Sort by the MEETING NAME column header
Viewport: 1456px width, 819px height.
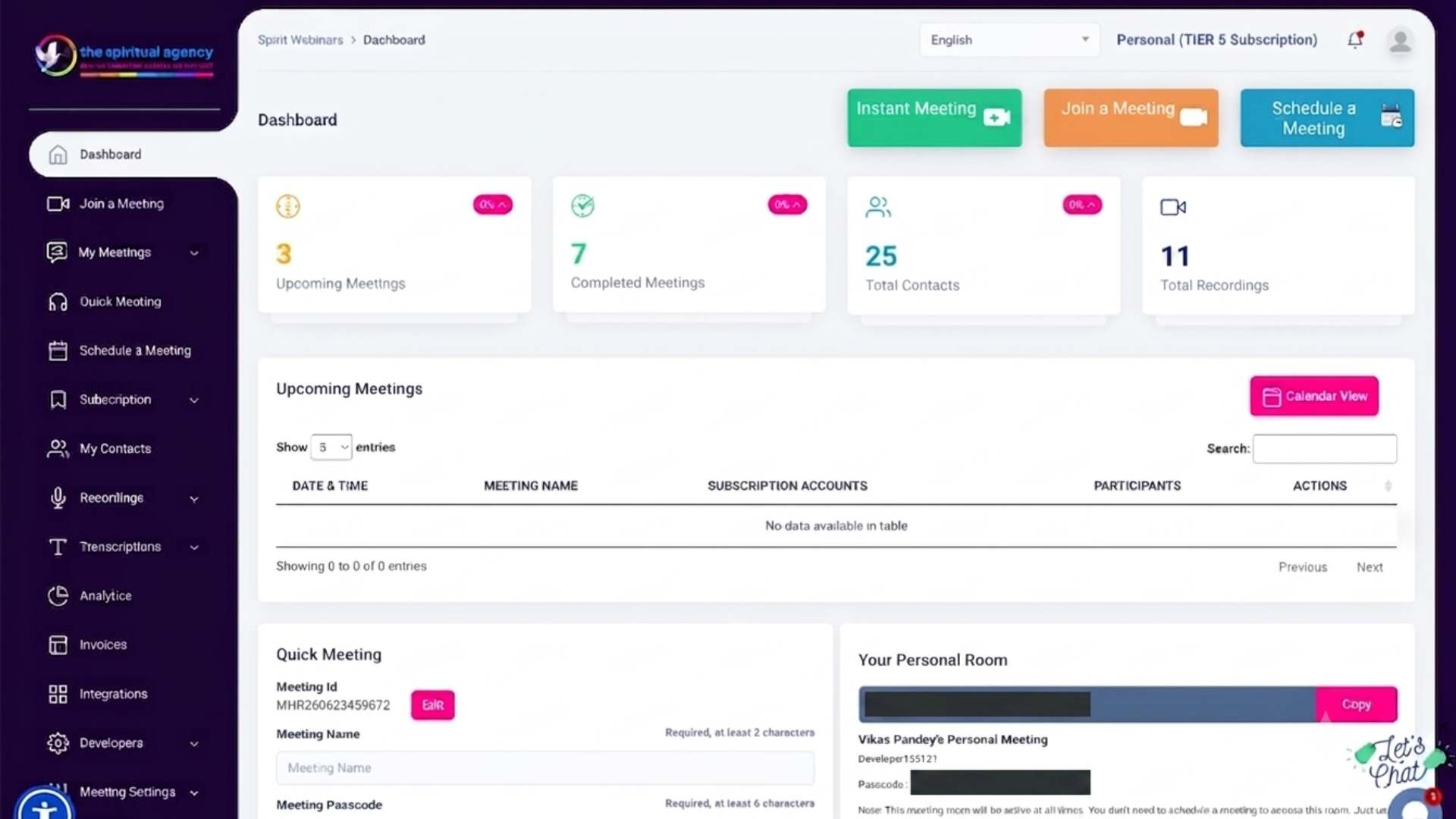click(531, 486)
